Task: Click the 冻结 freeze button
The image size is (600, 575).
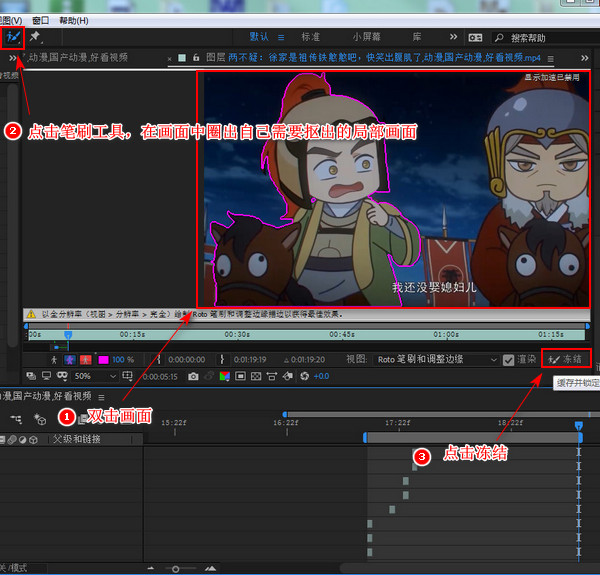Action: (566, 359)
